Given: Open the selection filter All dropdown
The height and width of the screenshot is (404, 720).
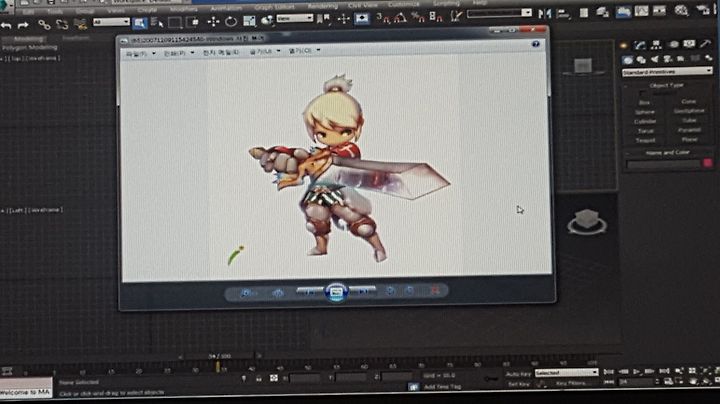Looking at the screenshot, I should click(111, 22).
